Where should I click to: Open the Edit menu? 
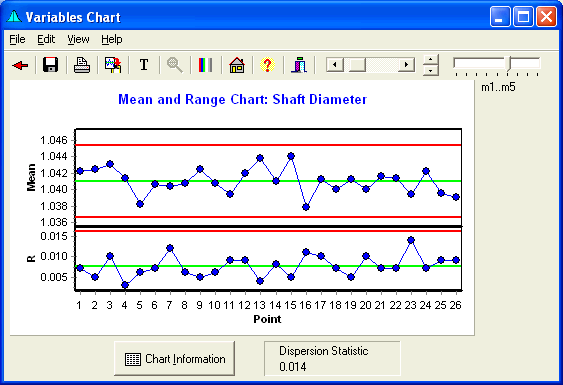coord(46,39)
